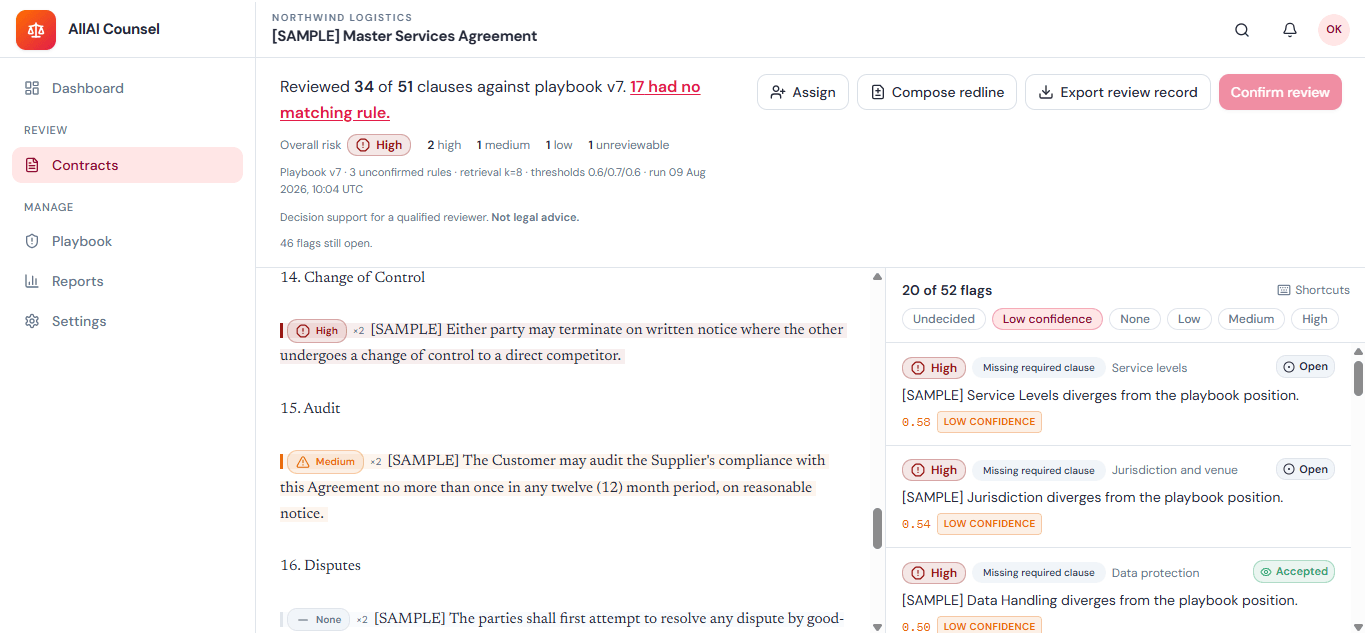The height and width of the screenshot is (633, 1365).
Task: Click High badge on Data Handling flag
Action: pos(934,573)
